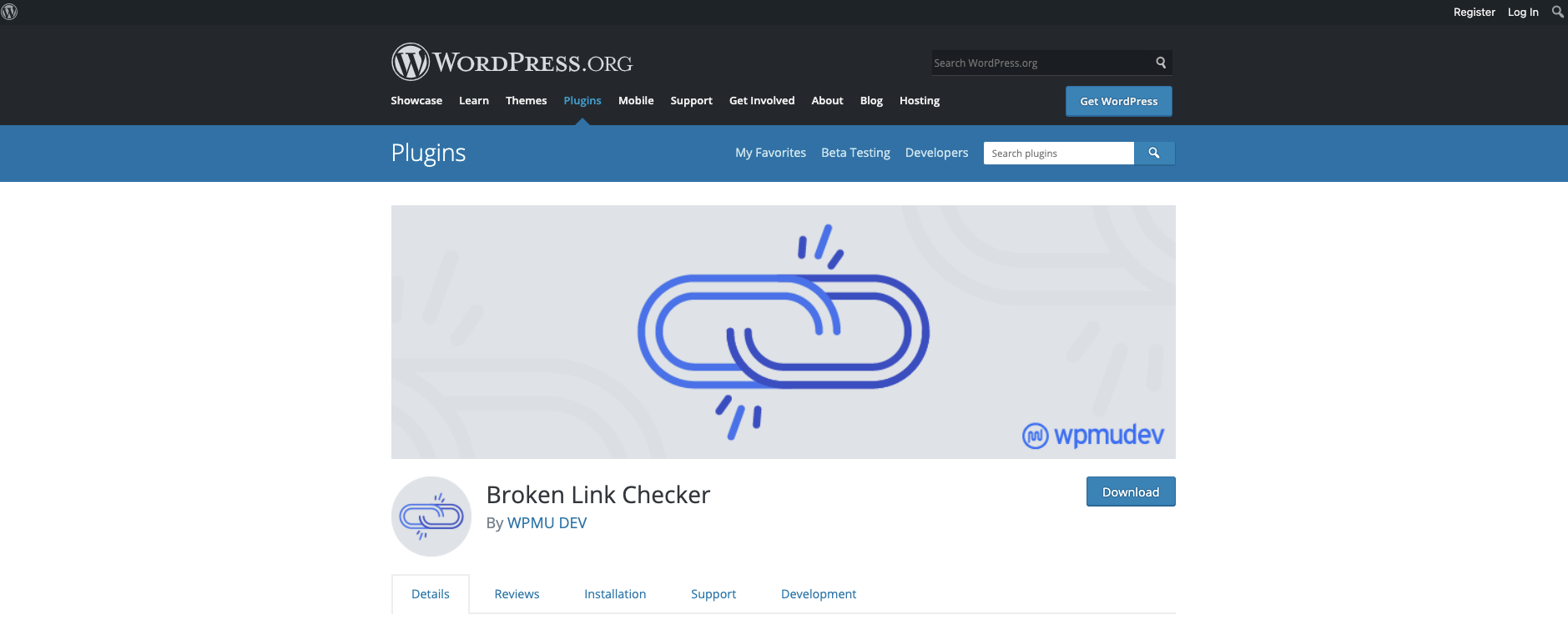Go to Showcase in main navigation
The height and width of the screenshot is (620, 1568).
(416, 100)
